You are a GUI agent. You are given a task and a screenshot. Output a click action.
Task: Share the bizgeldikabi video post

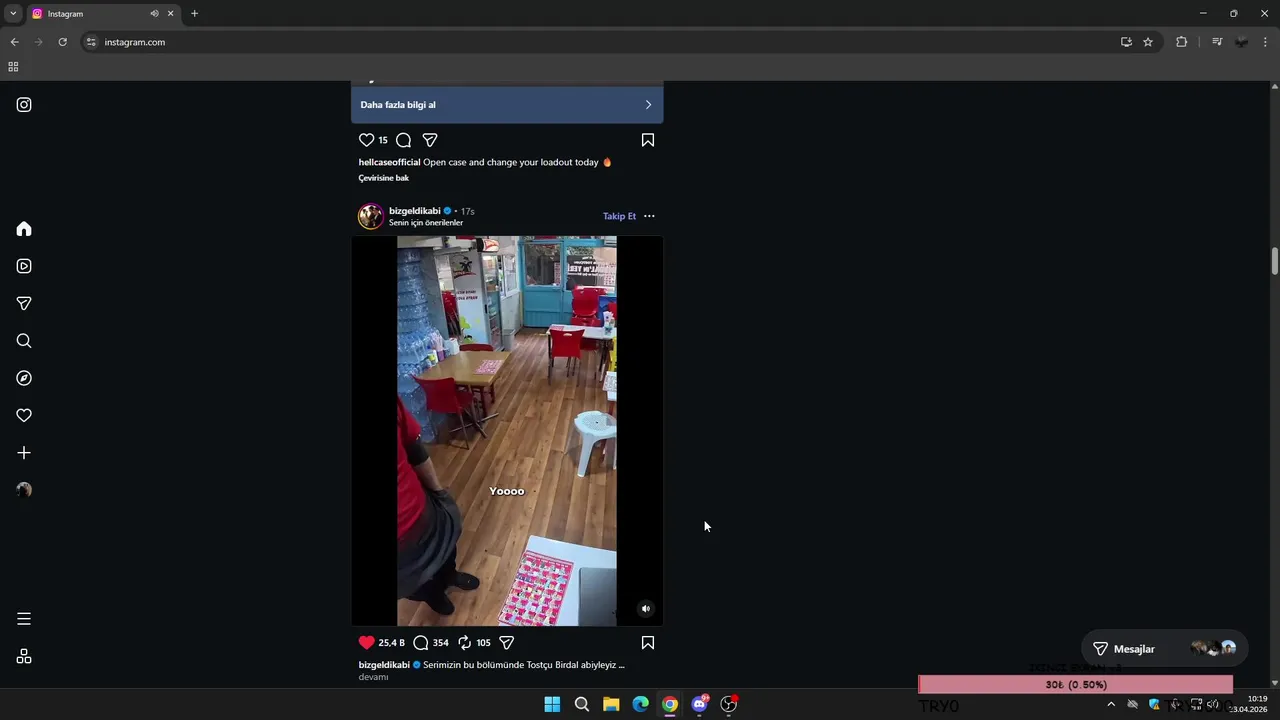[x=506, y=643]
